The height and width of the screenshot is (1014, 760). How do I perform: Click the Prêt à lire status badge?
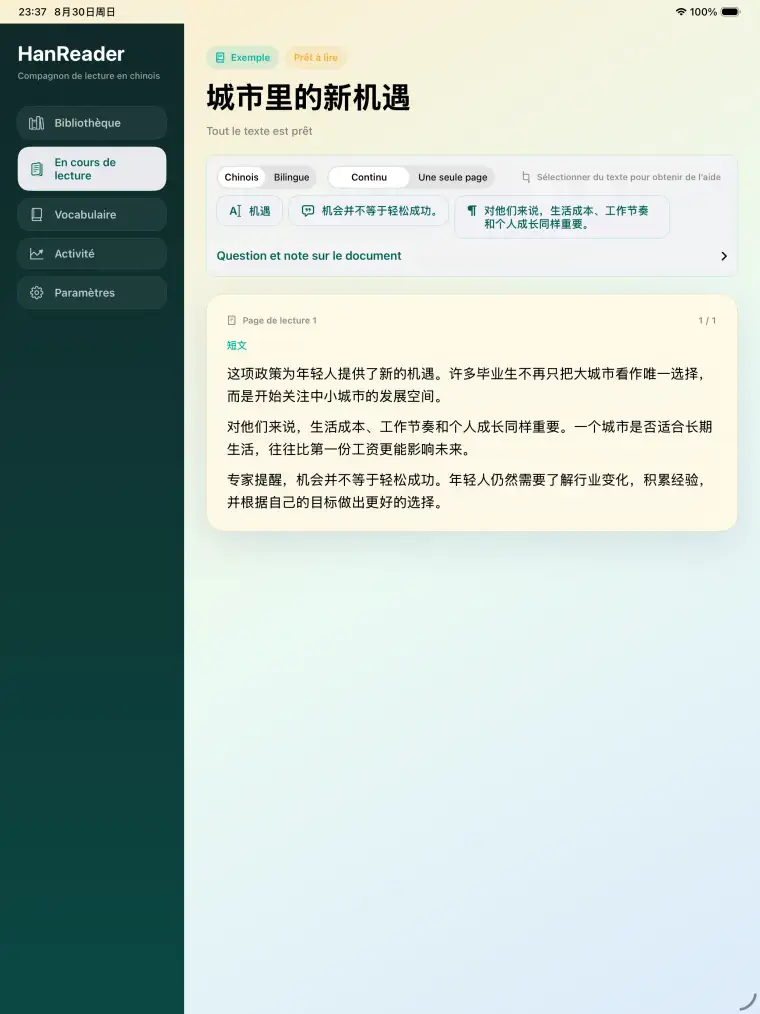point(316,58)
